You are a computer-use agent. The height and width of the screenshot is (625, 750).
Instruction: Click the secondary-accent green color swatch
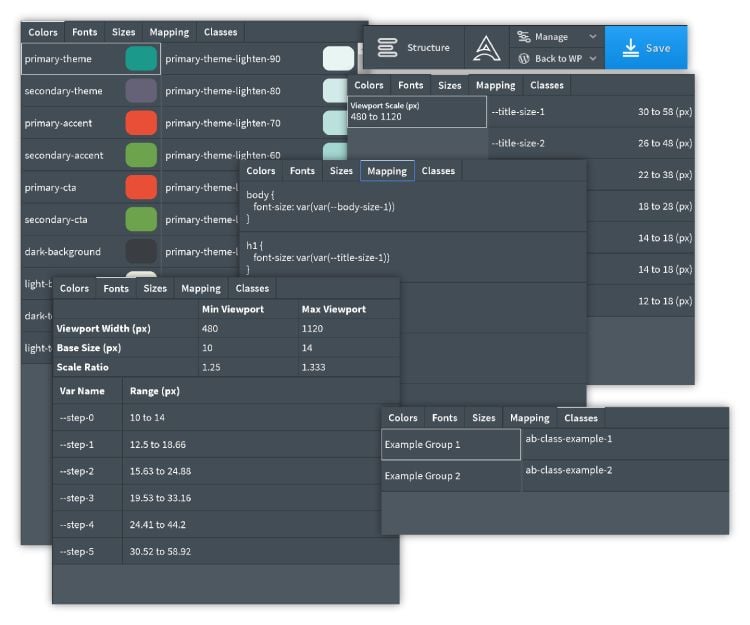141,154
